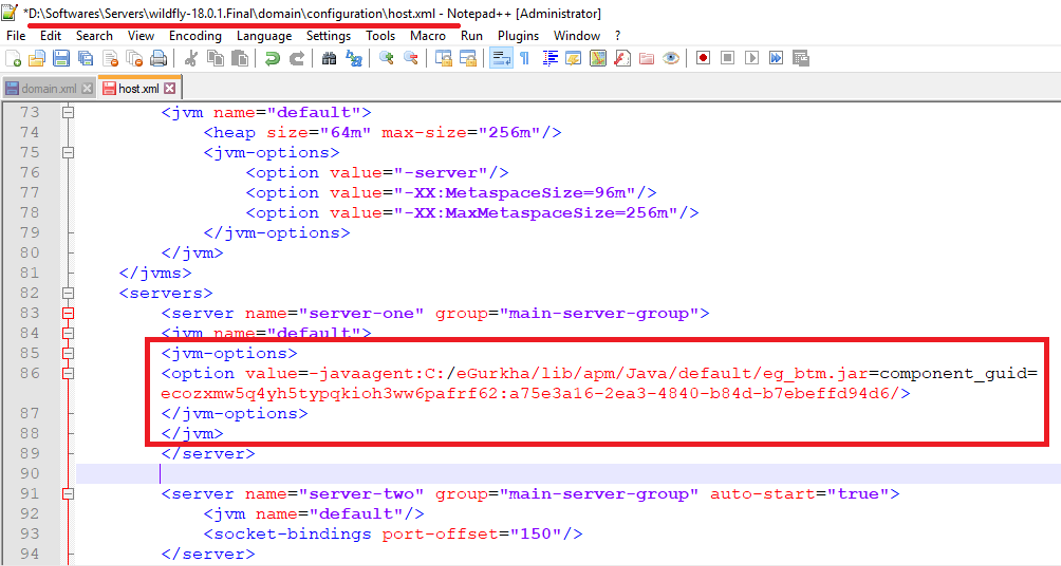Create a new document with the New icon
This screenshot has height=566, width=1061.
13,58
